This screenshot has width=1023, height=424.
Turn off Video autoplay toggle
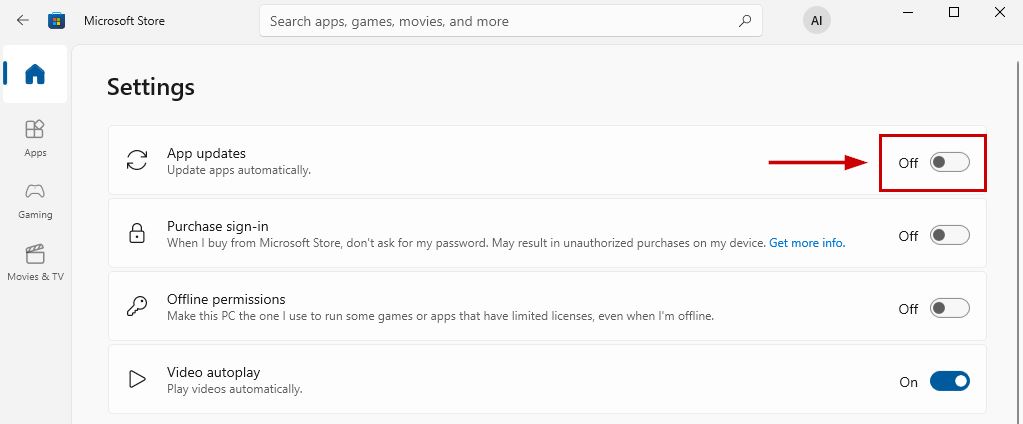click(x=949, y=381)
